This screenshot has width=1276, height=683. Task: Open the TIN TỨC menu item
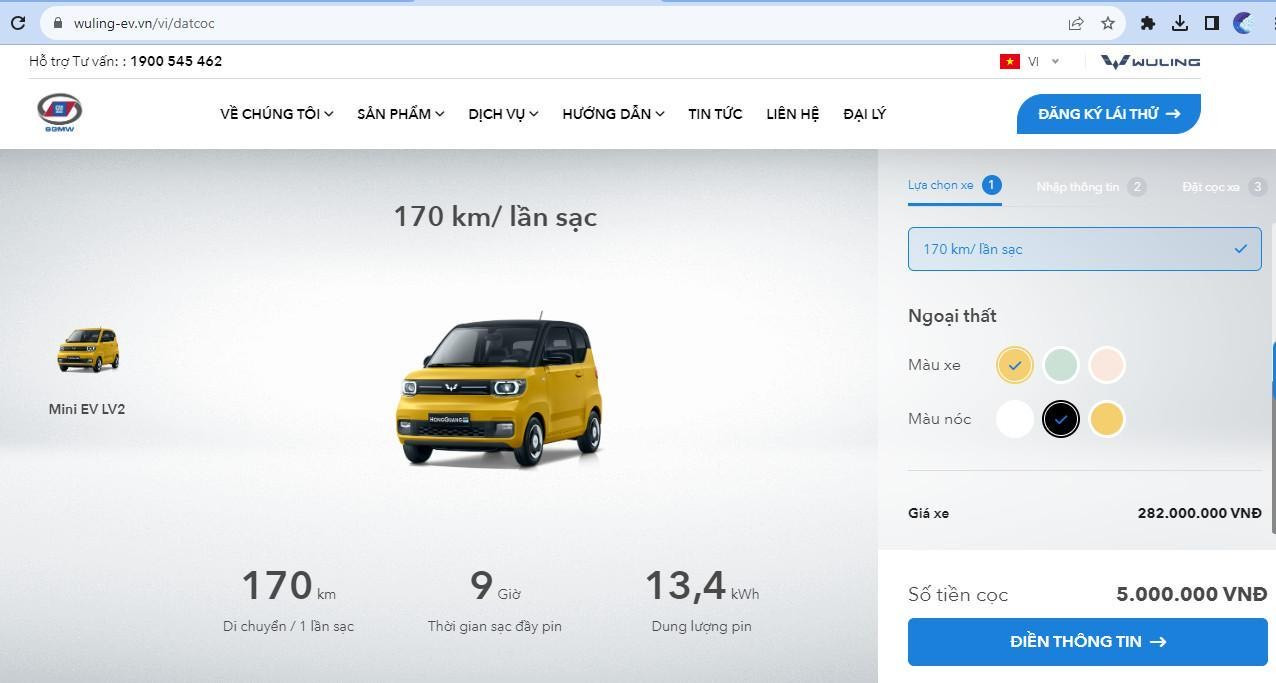tap(715, 114)
